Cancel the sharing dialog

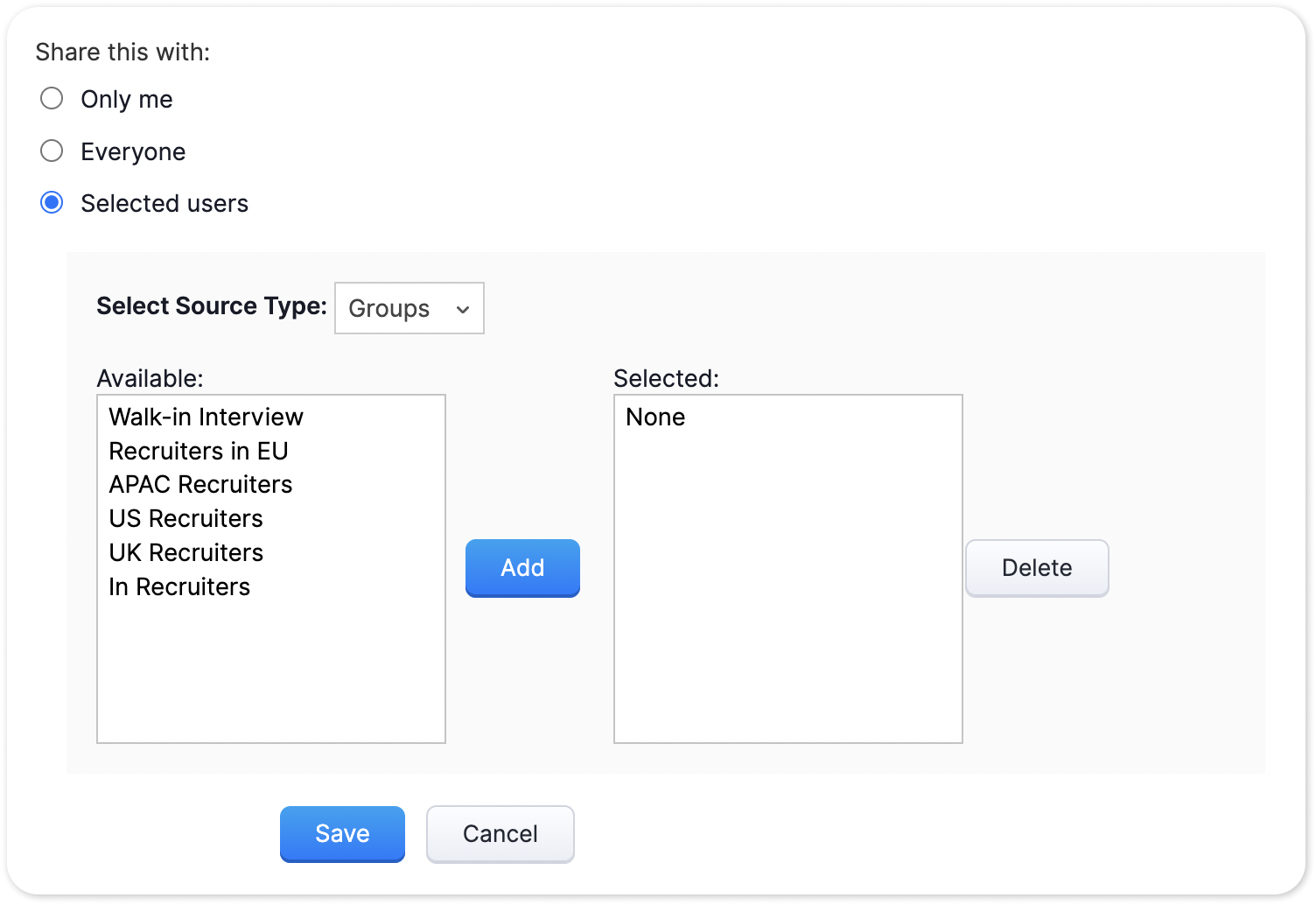(500, 833)
